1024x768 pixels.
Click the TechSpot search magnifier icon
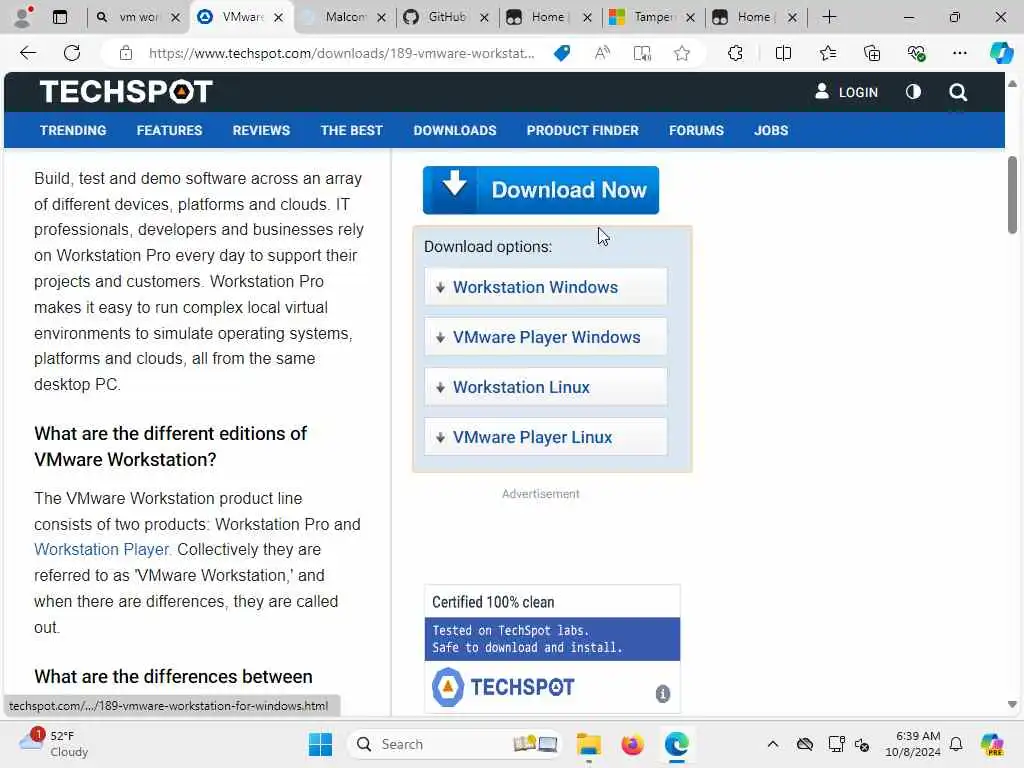958,92
